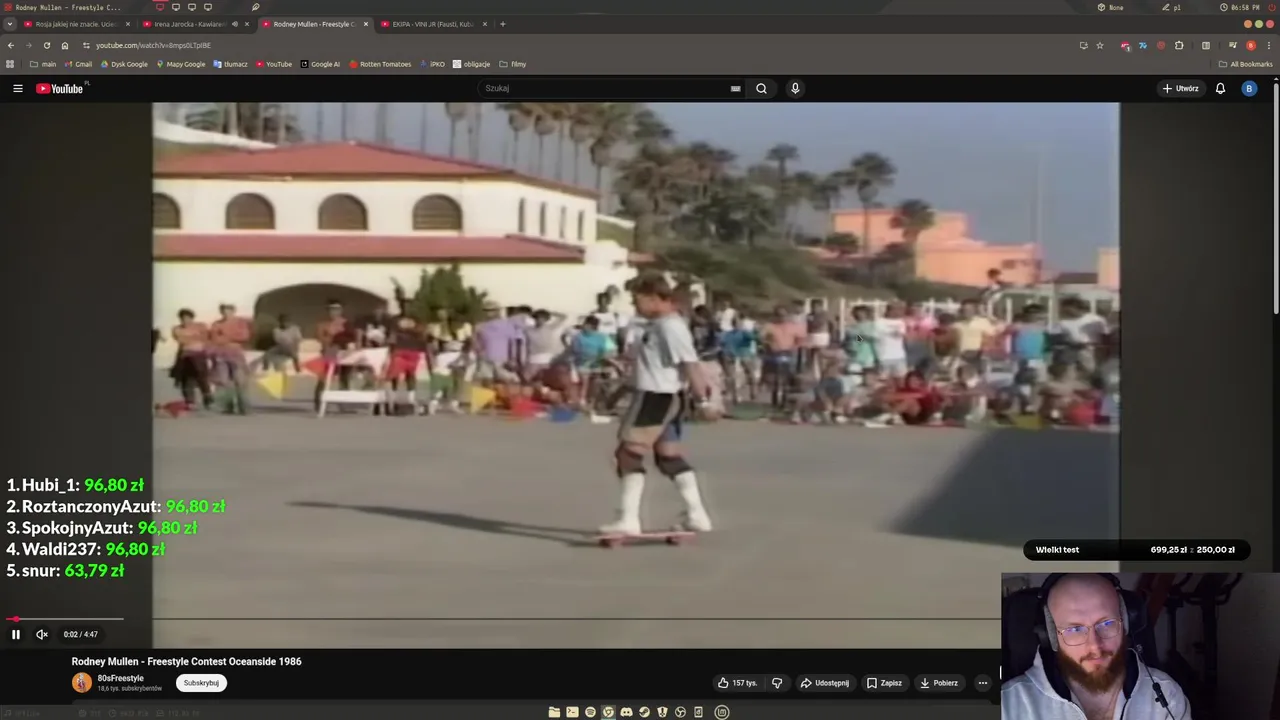The height and width of the screenshot is (720, 1280).
Task: Click the magnifier search button
Action: click(761, 88)
